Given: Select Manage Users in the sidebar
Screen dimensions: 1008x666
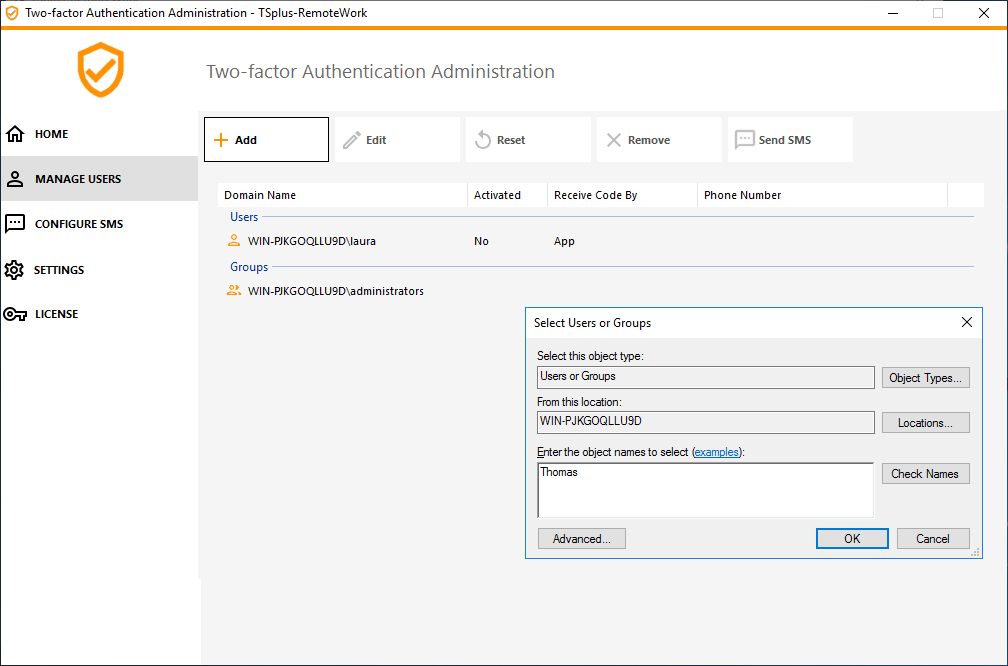Looking at the screenshot, I should 77,179.
